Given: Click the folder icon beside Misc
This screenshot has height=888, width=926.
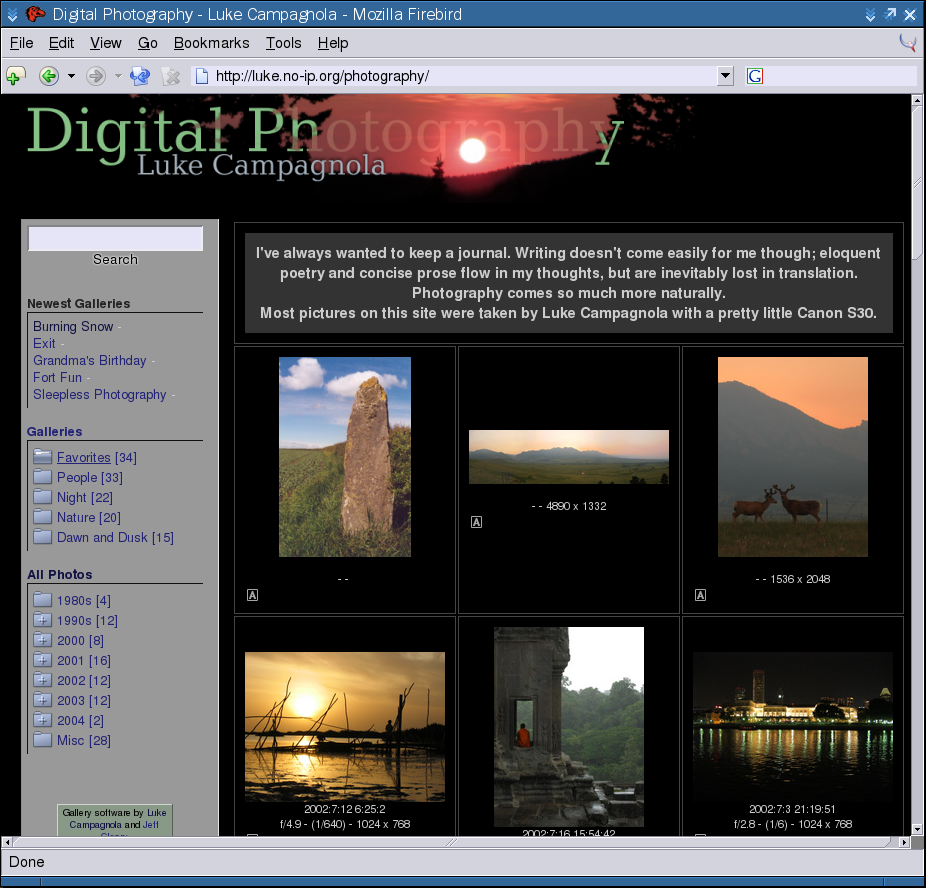Looking at the screenshot, I should (43, 740).
